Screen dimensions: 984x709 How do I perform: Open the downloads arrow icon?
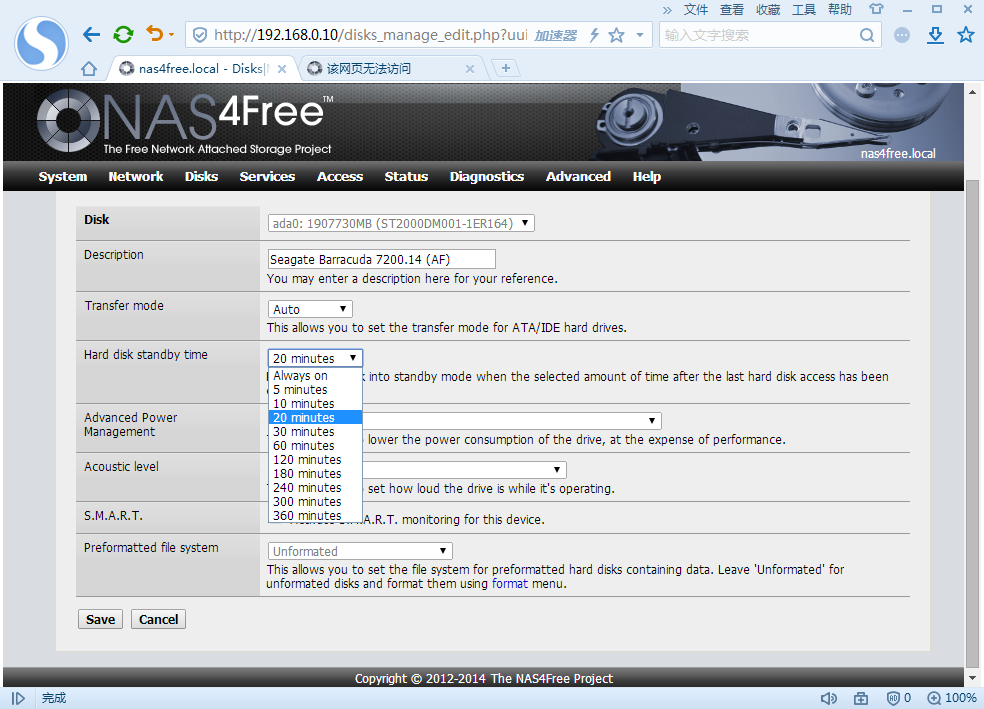(x=935, y=35)
